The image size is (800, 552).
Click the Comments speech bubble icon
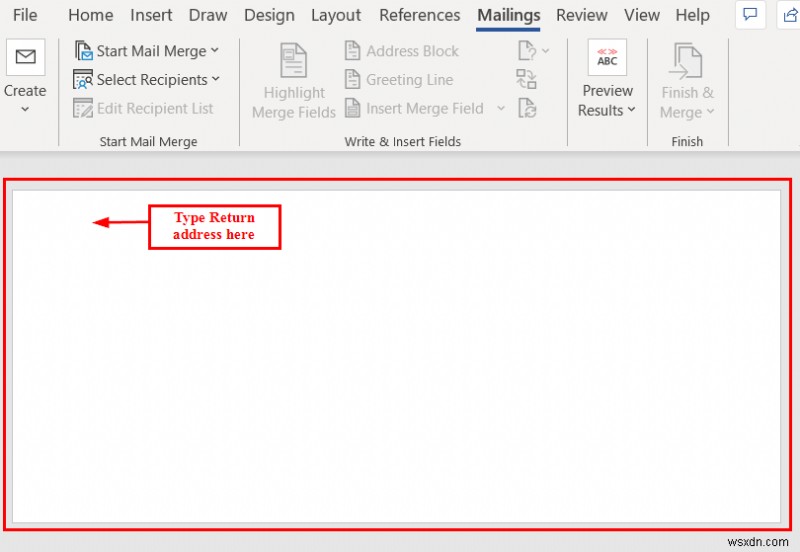750,14
